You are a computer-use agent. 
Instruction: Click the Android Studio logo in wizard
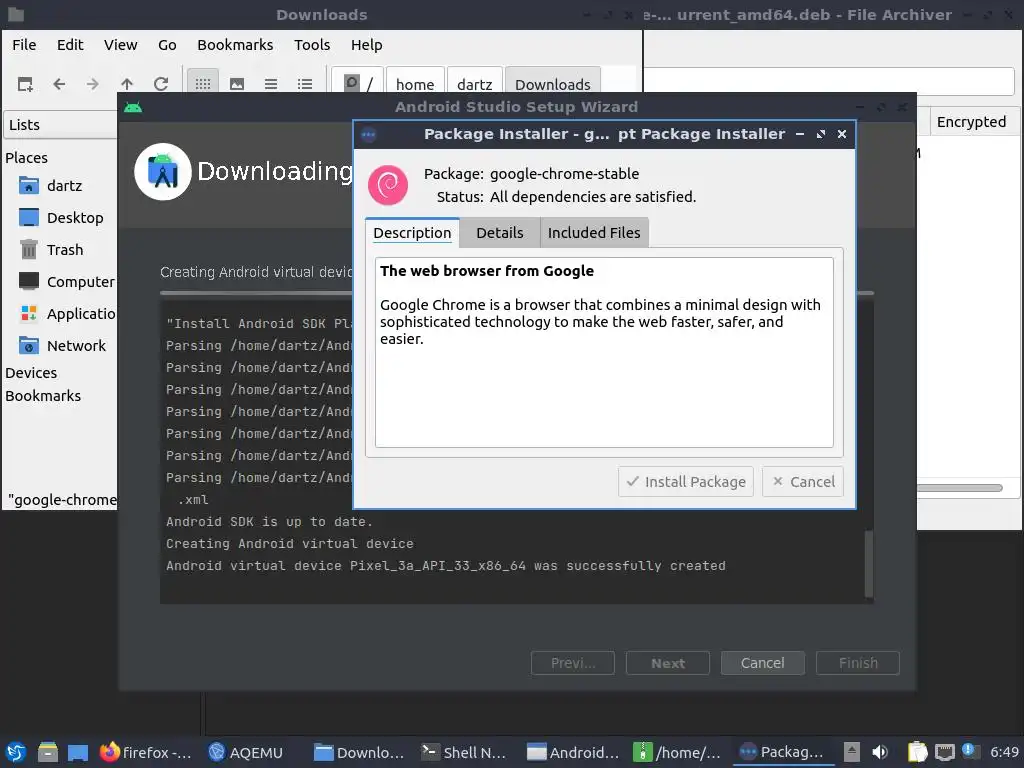point(163,172)
